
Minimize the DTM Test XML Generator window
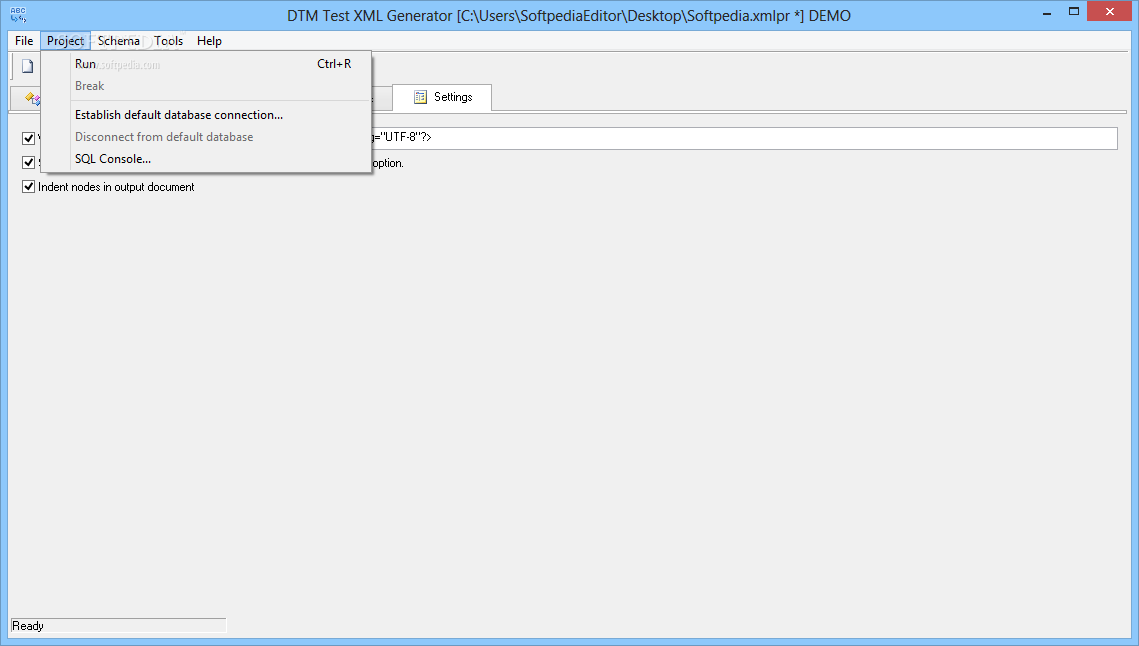point(1047,12)
